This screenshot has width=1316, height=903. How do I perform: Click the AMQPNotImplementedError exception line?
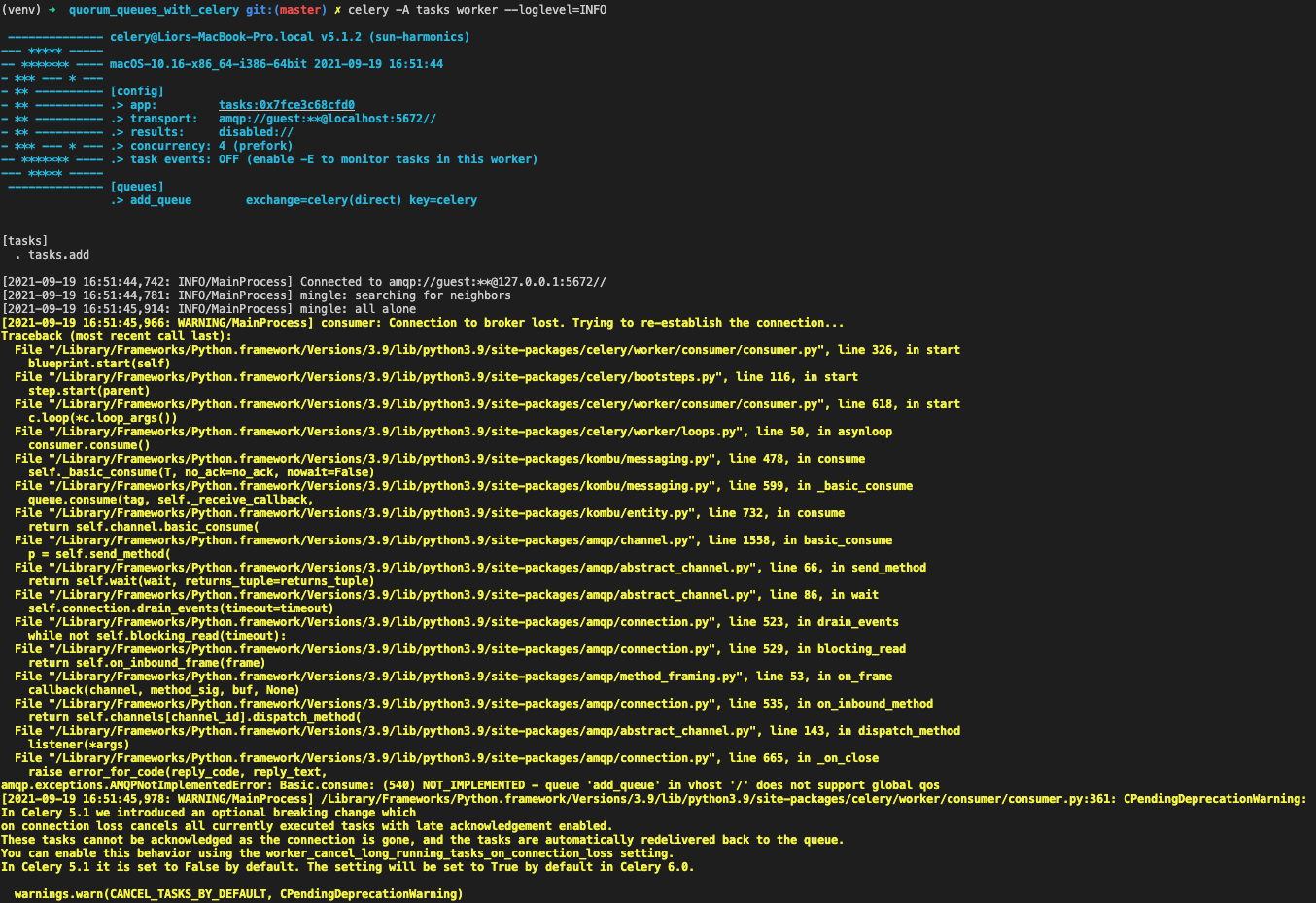(470, 785)
